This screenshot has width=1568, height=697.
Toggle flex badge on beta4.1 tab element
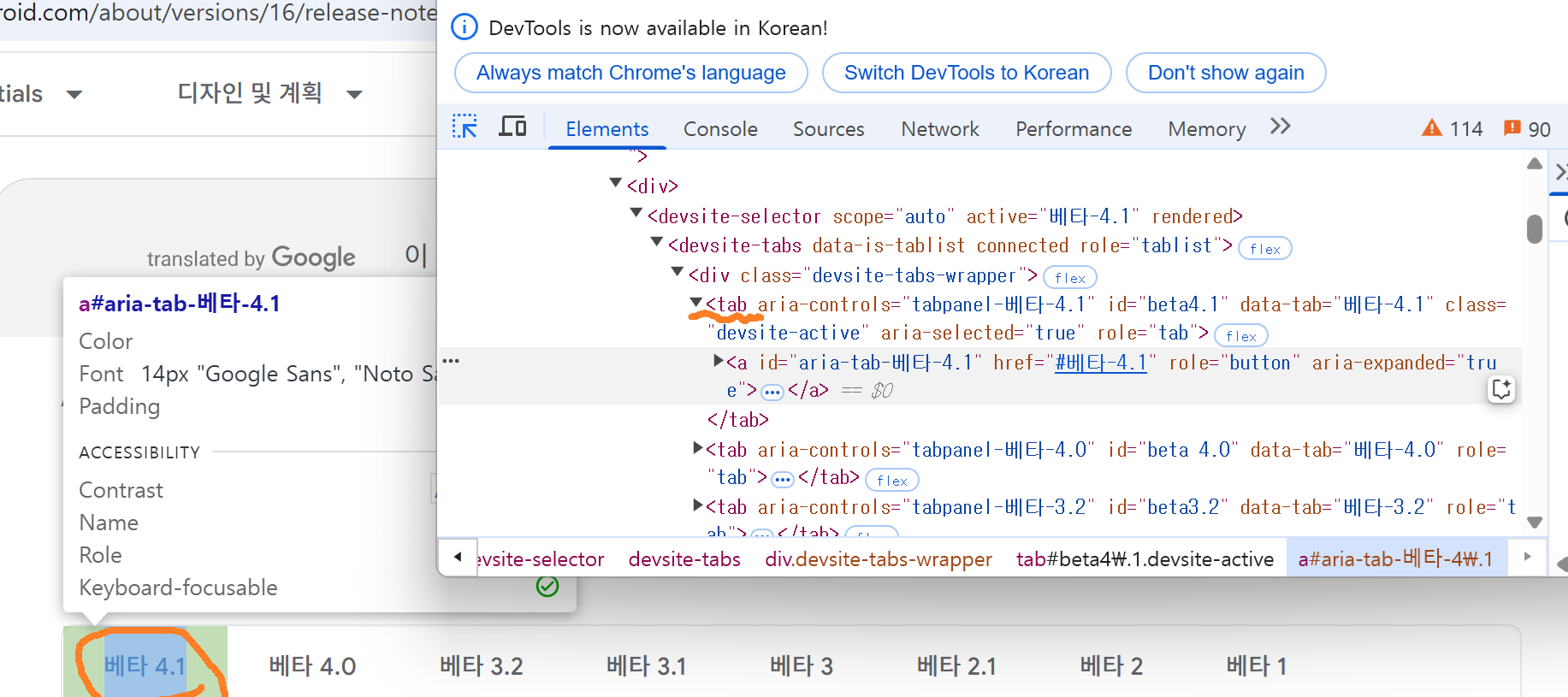point(1241,336)
